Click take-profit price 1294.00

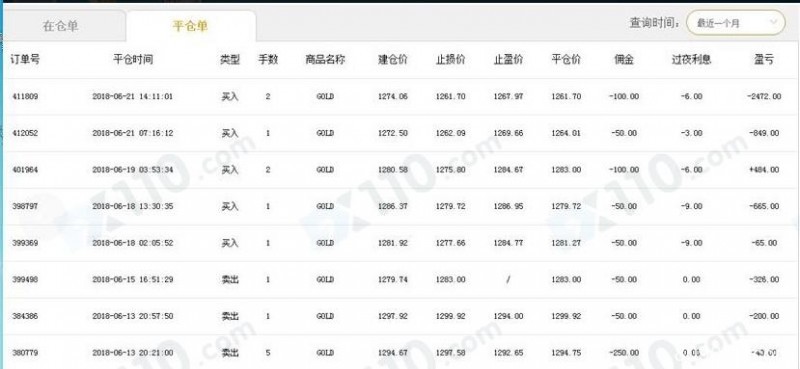click(x=508, y=316)
